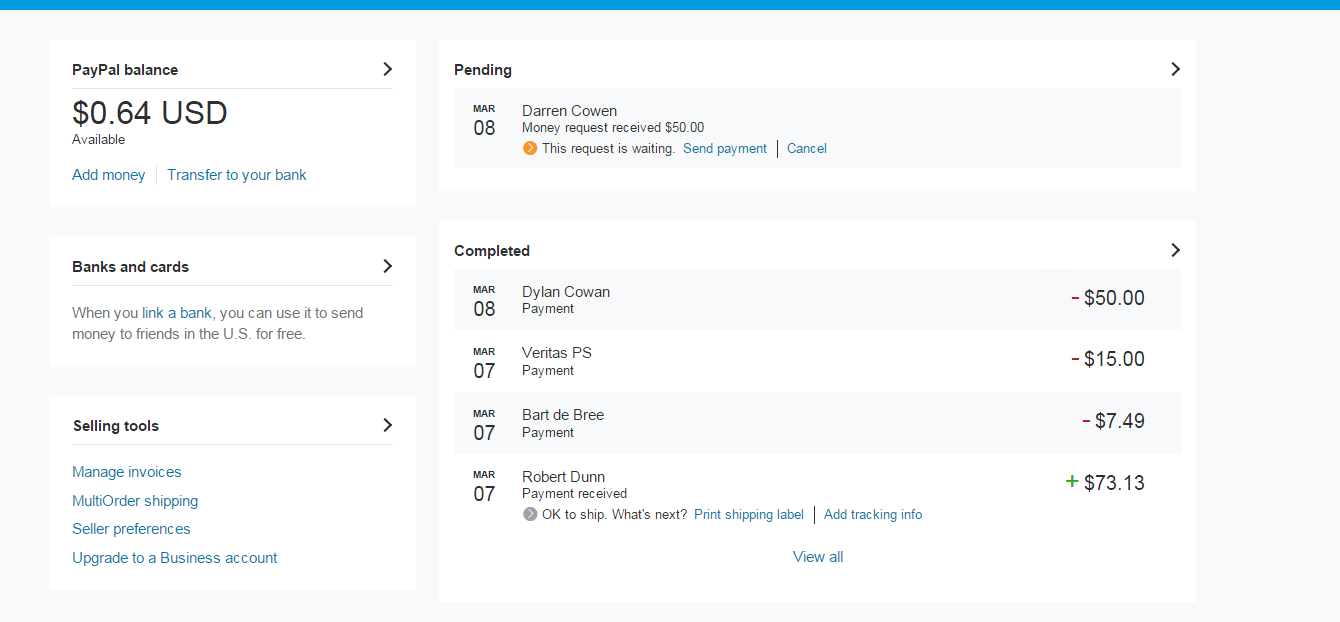Go to MultiOrder shipping
1340x622 pixels.
click(x=135, y=501)
